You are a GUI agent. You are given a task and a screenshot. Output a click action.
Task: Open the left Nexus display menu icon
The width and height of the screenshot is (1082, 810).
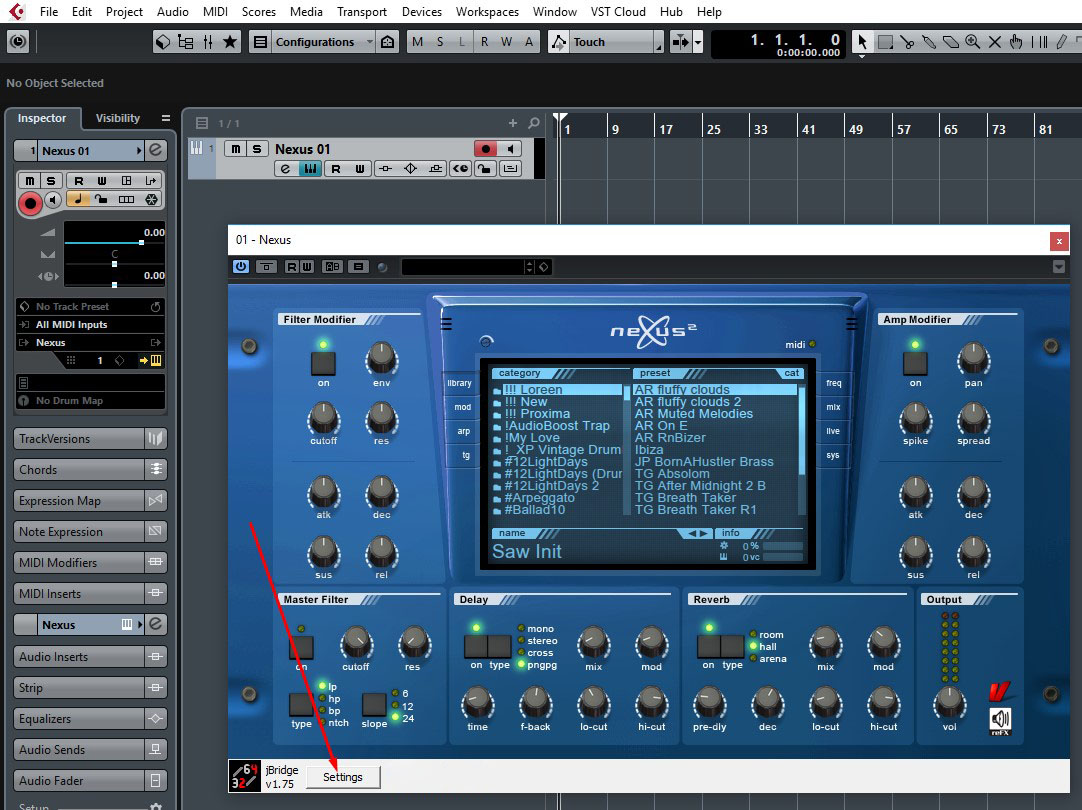click(446, 324)
